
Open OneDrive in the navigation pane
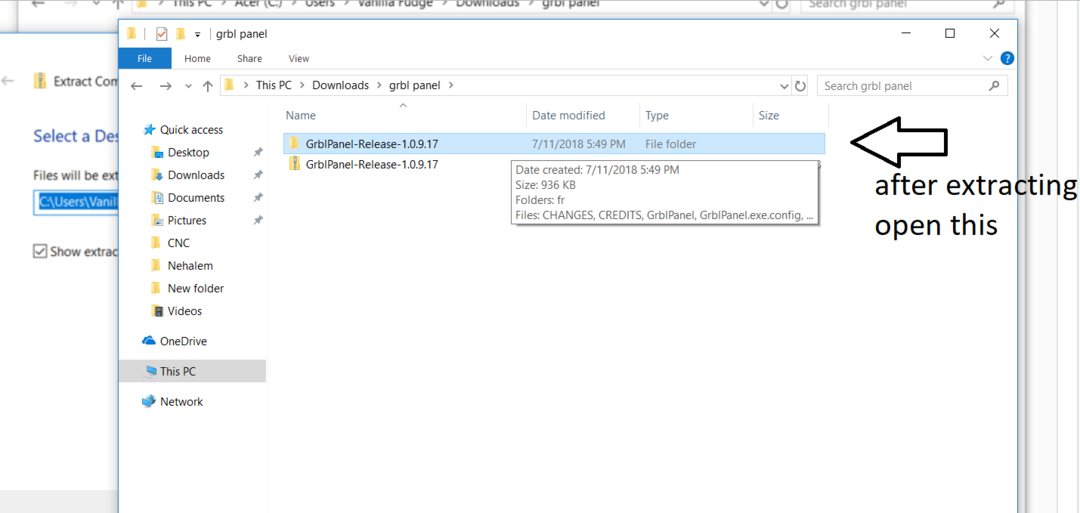(182, 341)
